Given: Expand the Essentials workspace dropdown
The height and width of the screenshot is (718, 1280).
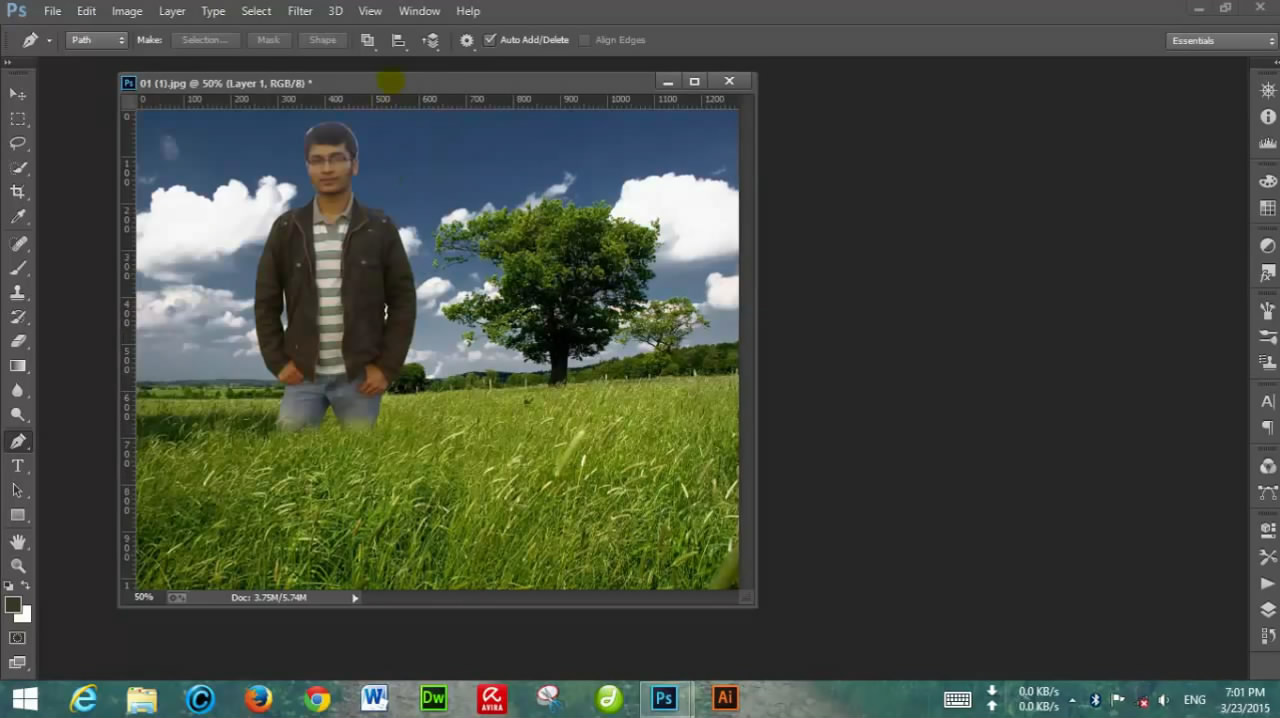Looking at the screenshot, I should pyautogui.click(x=1222, y=41).
